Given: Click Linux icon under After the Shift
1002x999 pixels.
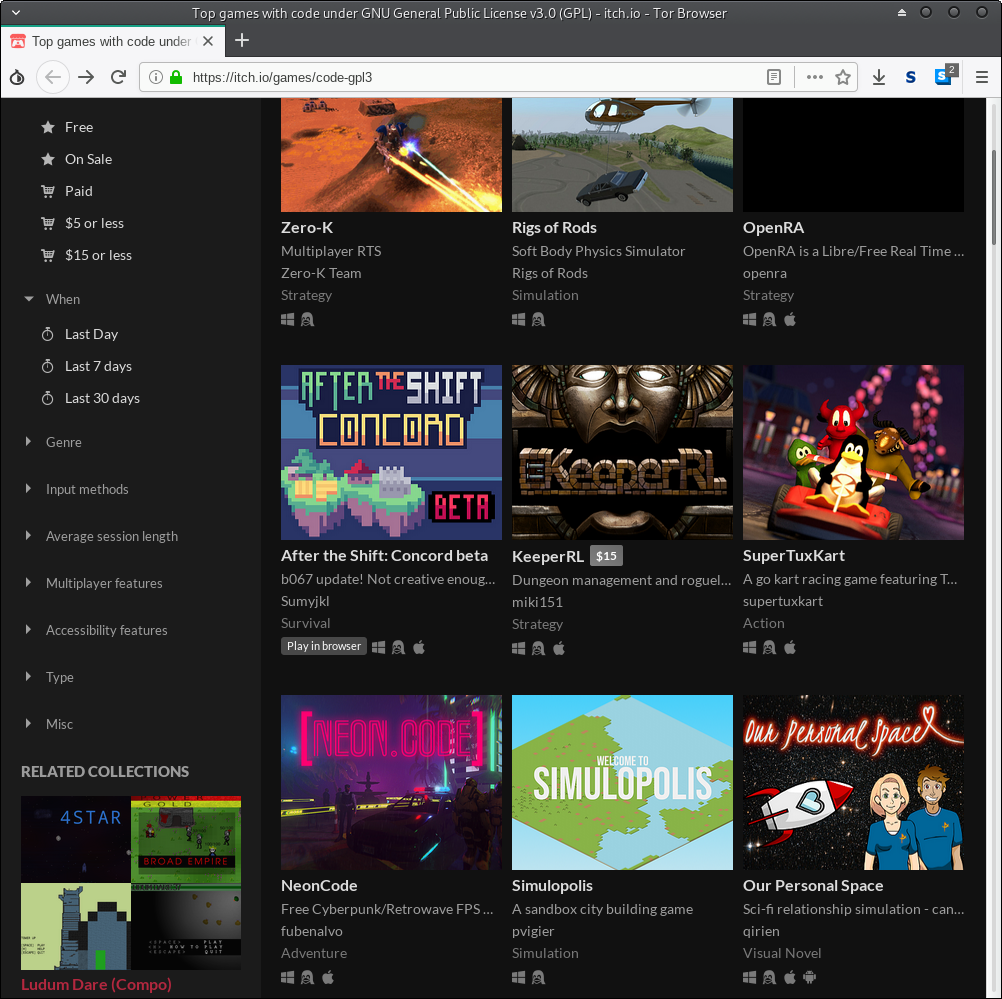Looking at the screenshot, I should (x=398, y=647).
